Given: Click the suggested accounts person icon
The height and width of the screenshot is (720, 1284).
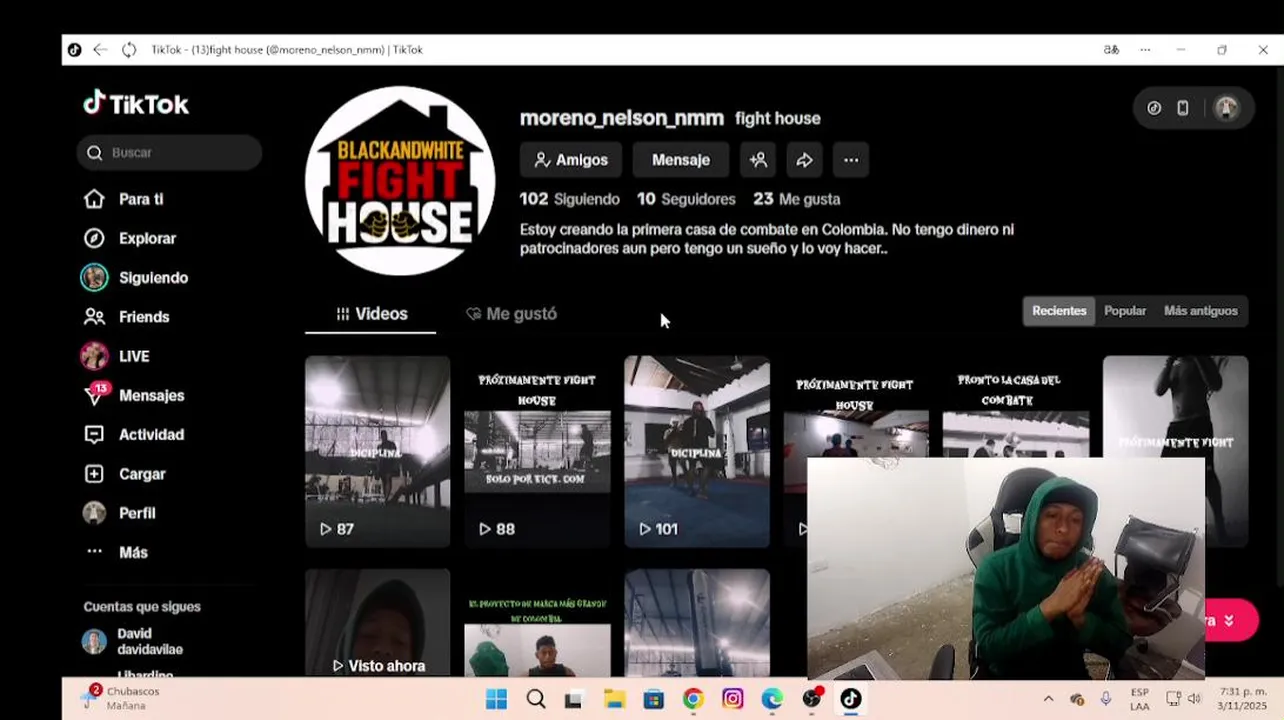Looking at the screenshot, I should pyautogui.click(x=758, y=160).
